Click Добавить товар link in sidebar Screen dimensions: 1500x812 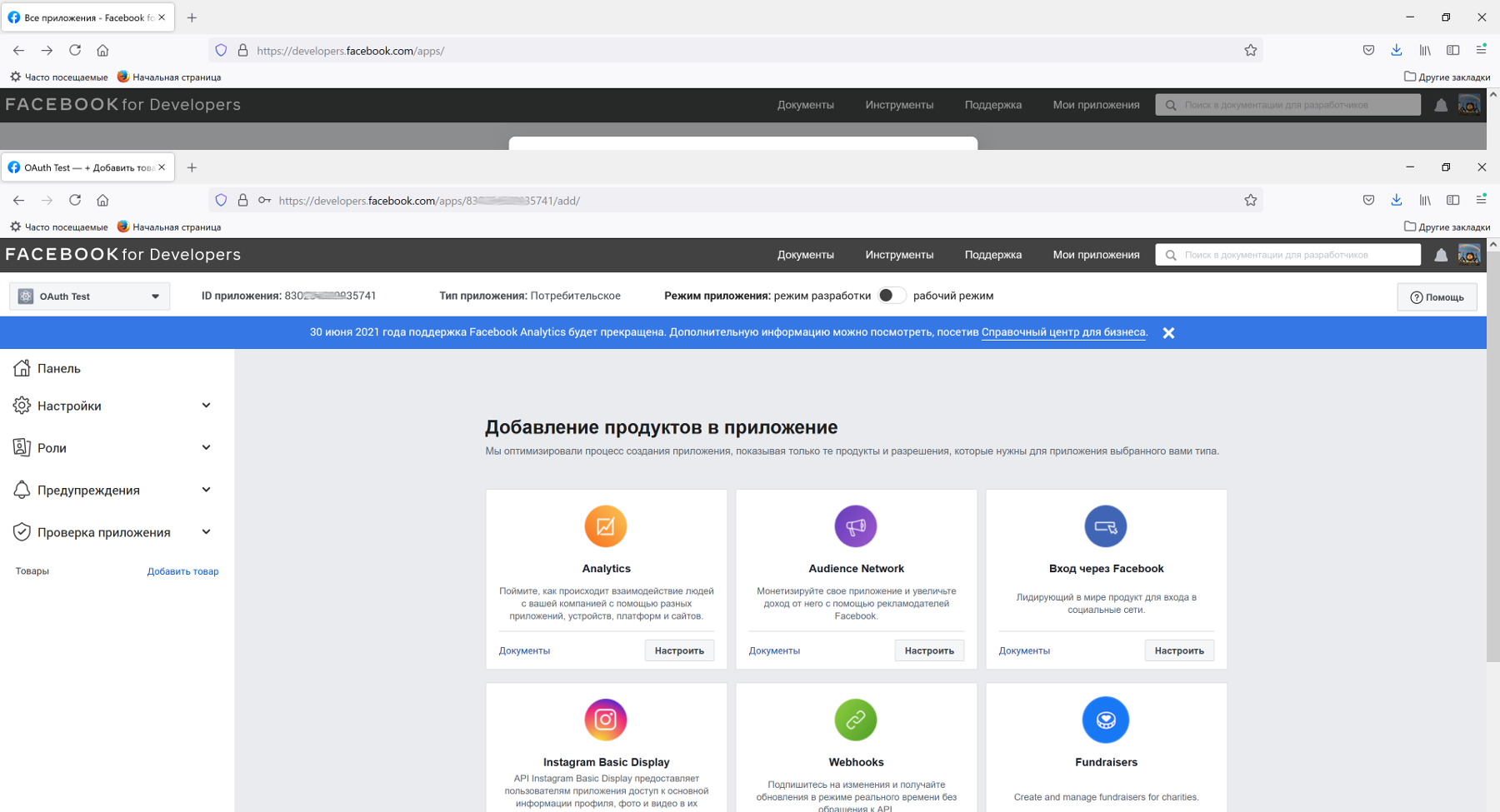coord(182,571)
